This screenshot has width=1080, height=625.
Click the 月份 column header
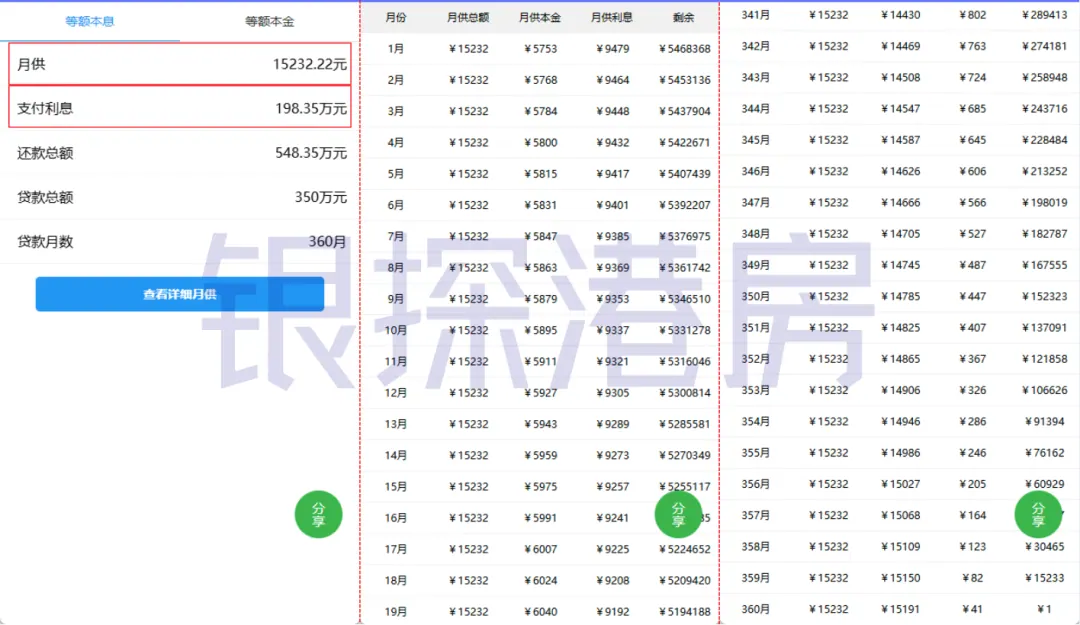point(395,17)
